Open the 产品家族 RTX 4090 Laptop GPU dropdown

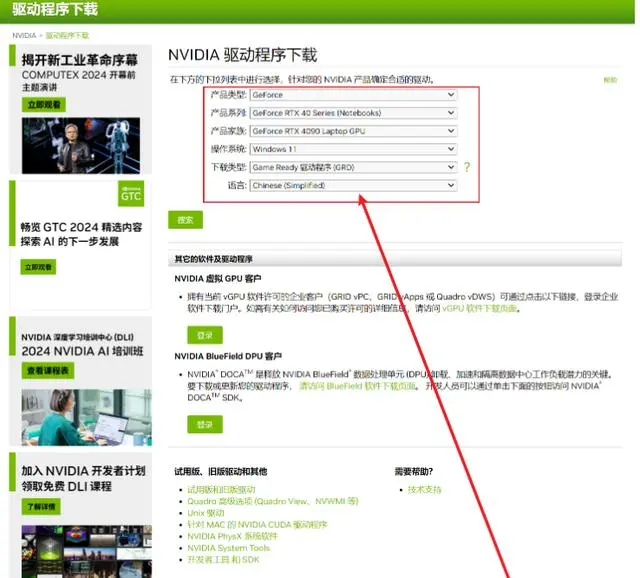(353, 131)
